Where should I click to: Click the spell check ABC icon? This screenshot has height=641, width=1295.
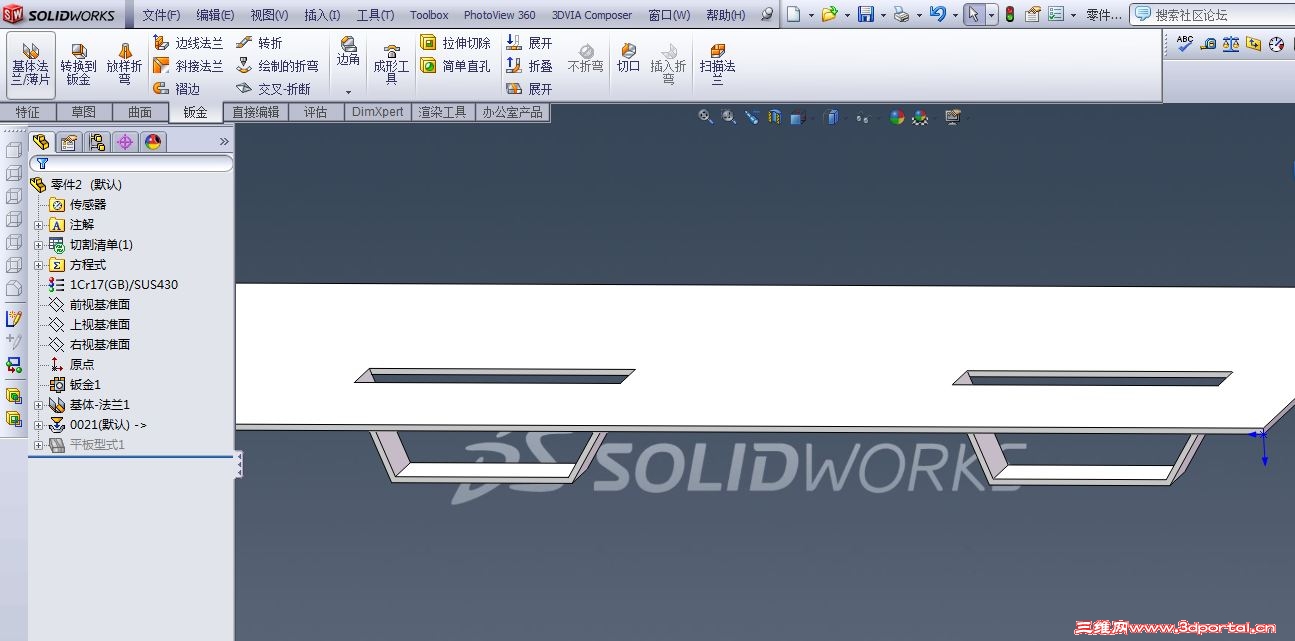click(x=1185, y=44)
